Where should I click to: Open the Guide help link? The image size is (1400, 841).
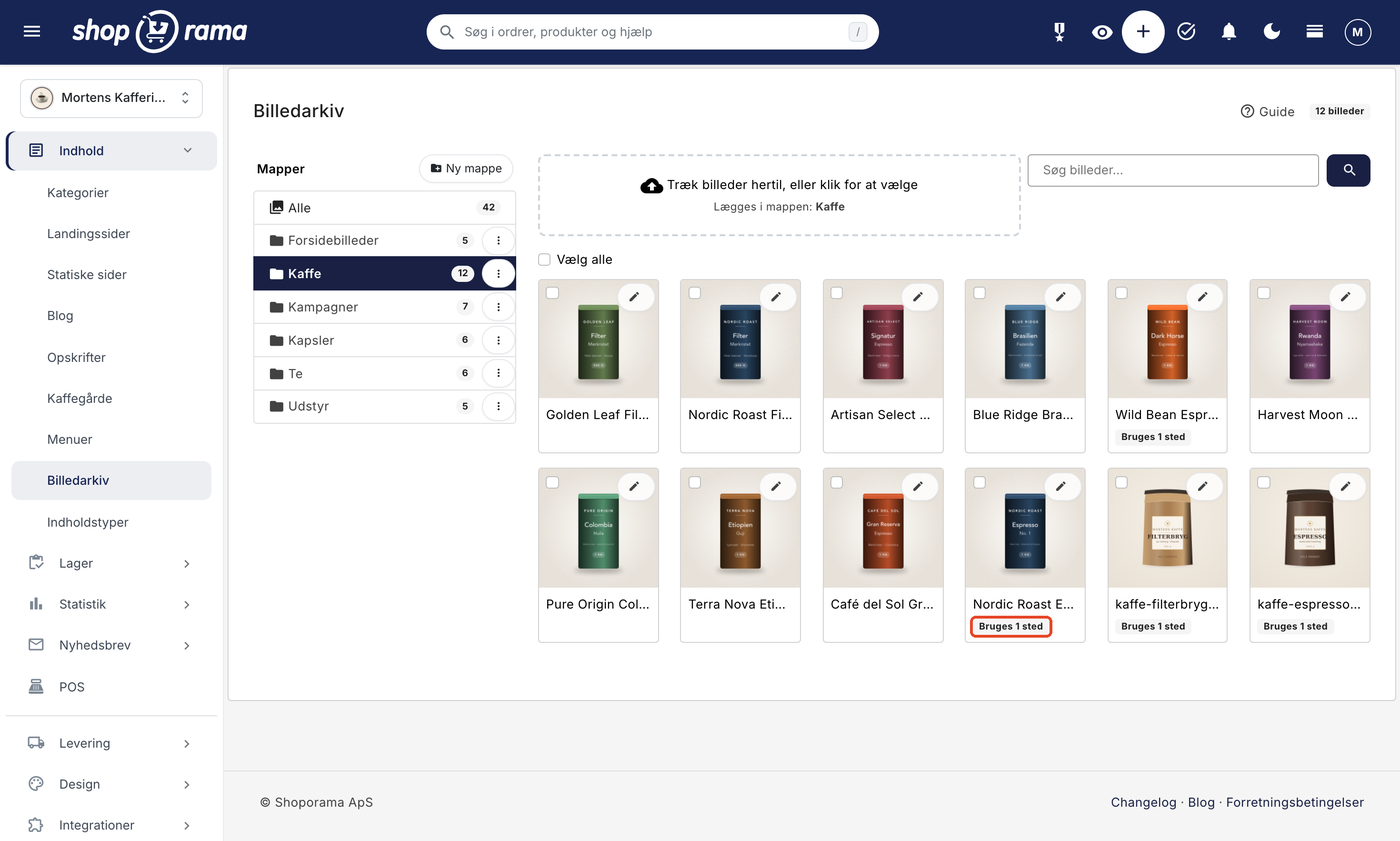1267,111
